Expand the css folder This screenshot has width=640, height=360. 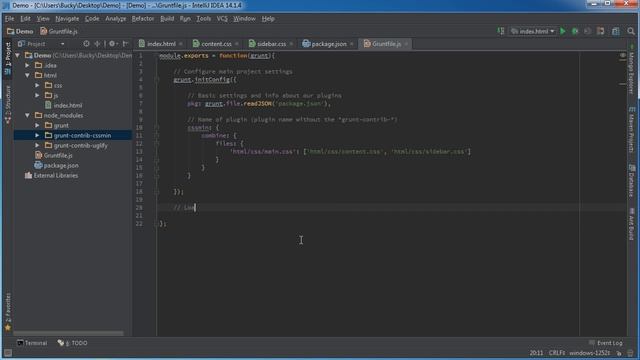[x=37, y=85]
